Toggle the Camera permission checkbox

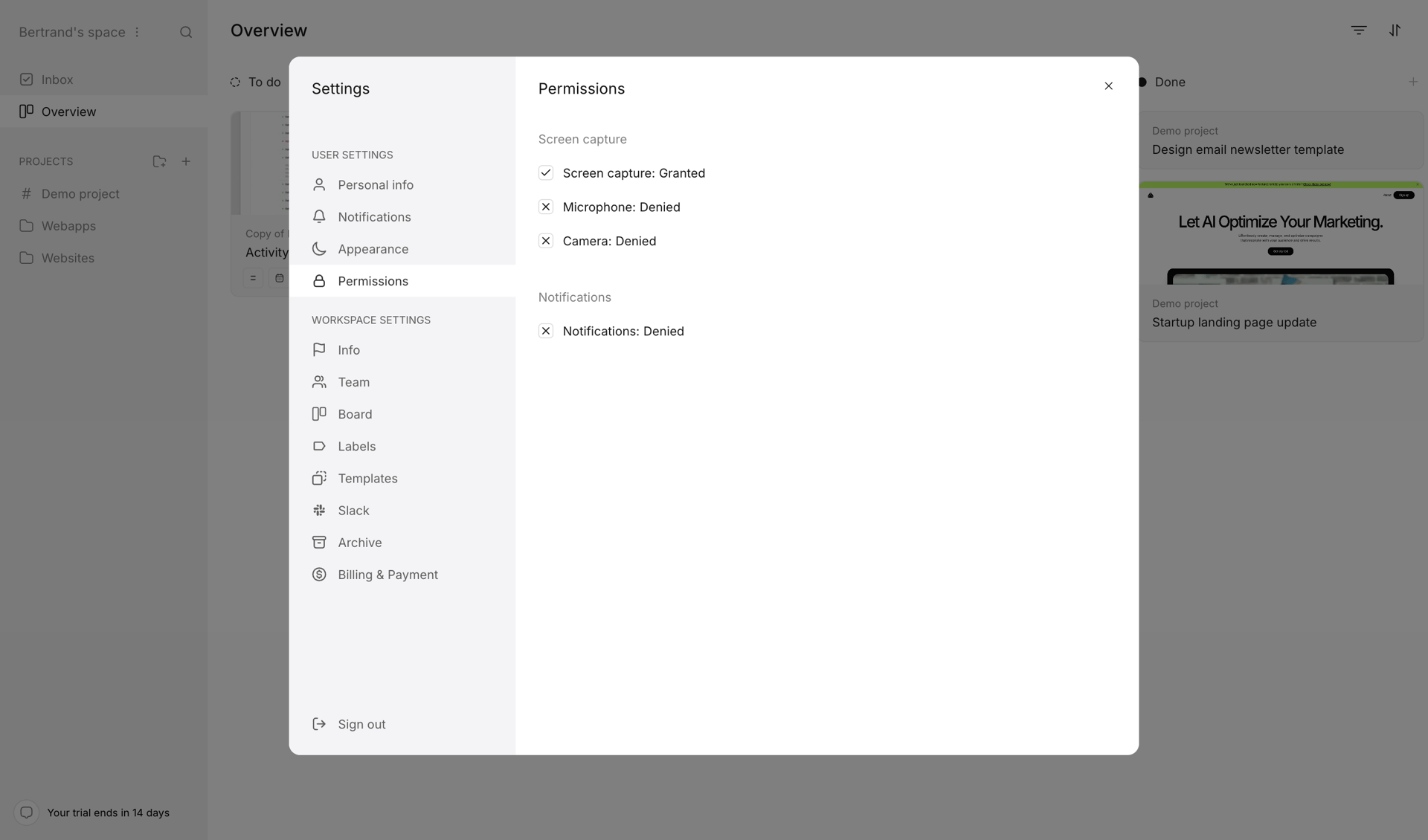(x=546, y=241)
